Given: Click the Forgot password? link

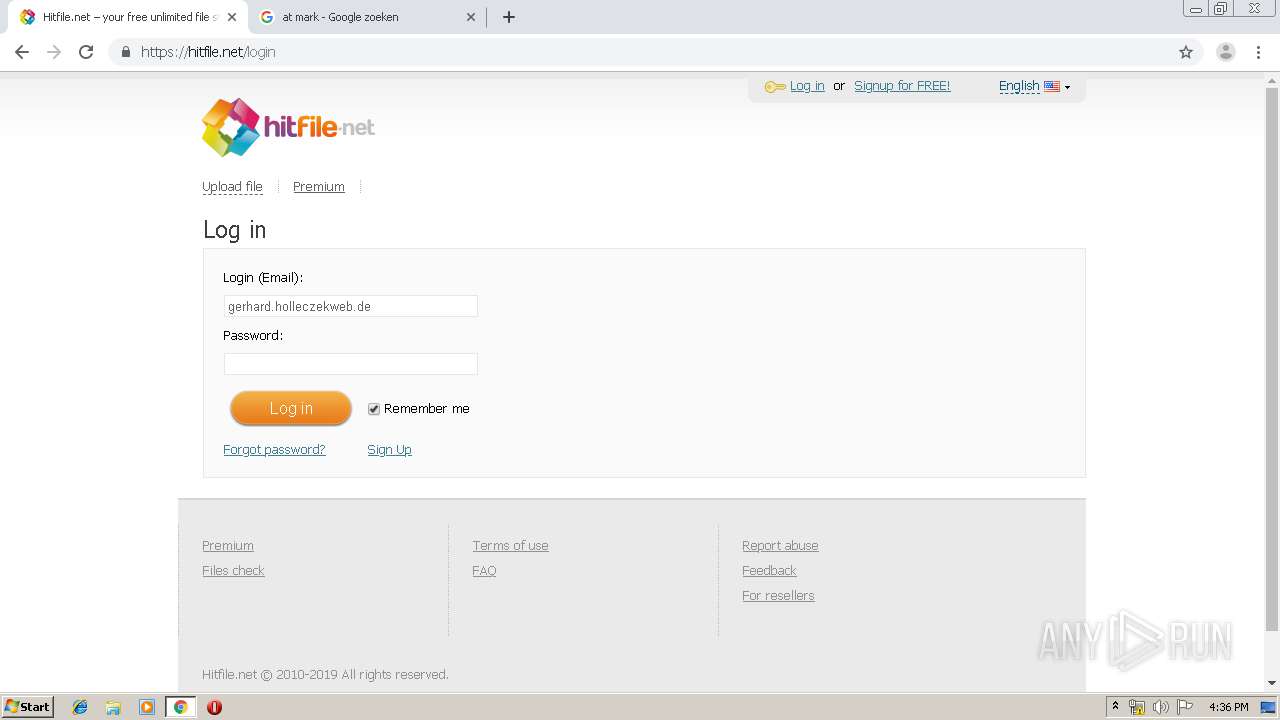Looking at the screenshot, I should pos(274,450).
